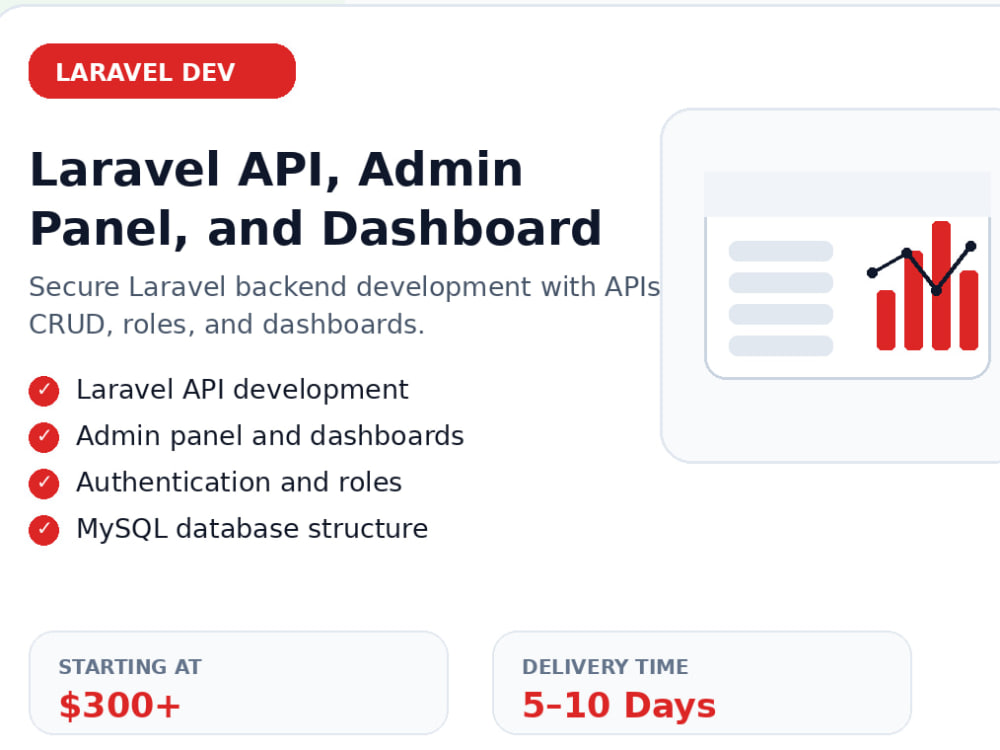The image size is (1000, 750).
Task: Click the Secure Laravel backend development description text
Action: click(344, 305)
